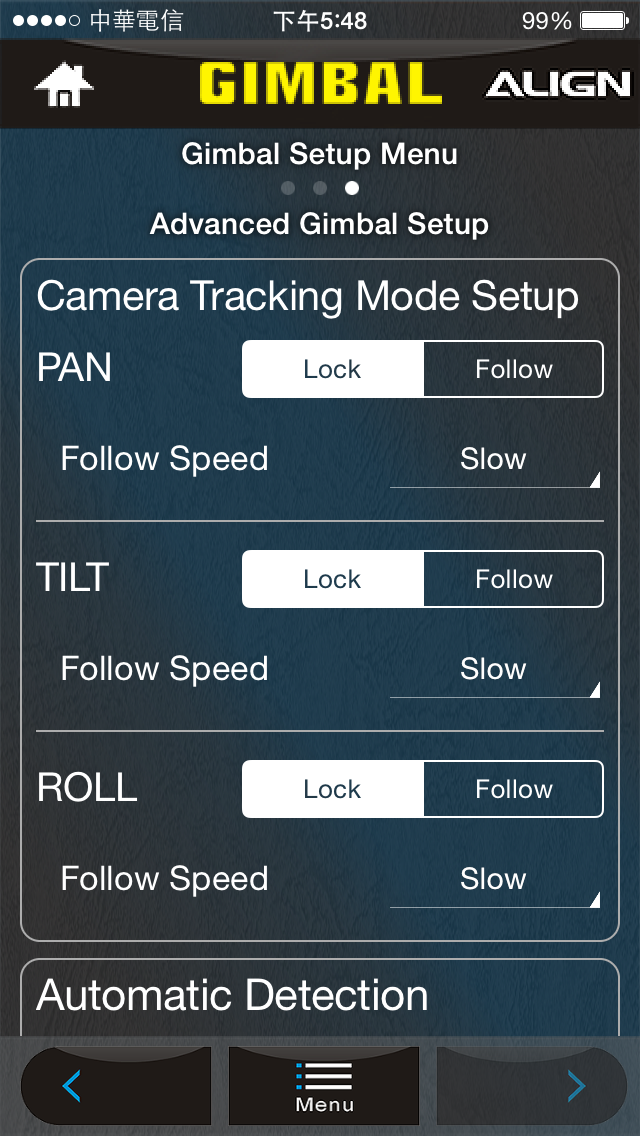Open the ROLL Follow Speed selector
The height and width of the screenshot is (1136, 640).
pyautogui.click(x=493, y=879)
